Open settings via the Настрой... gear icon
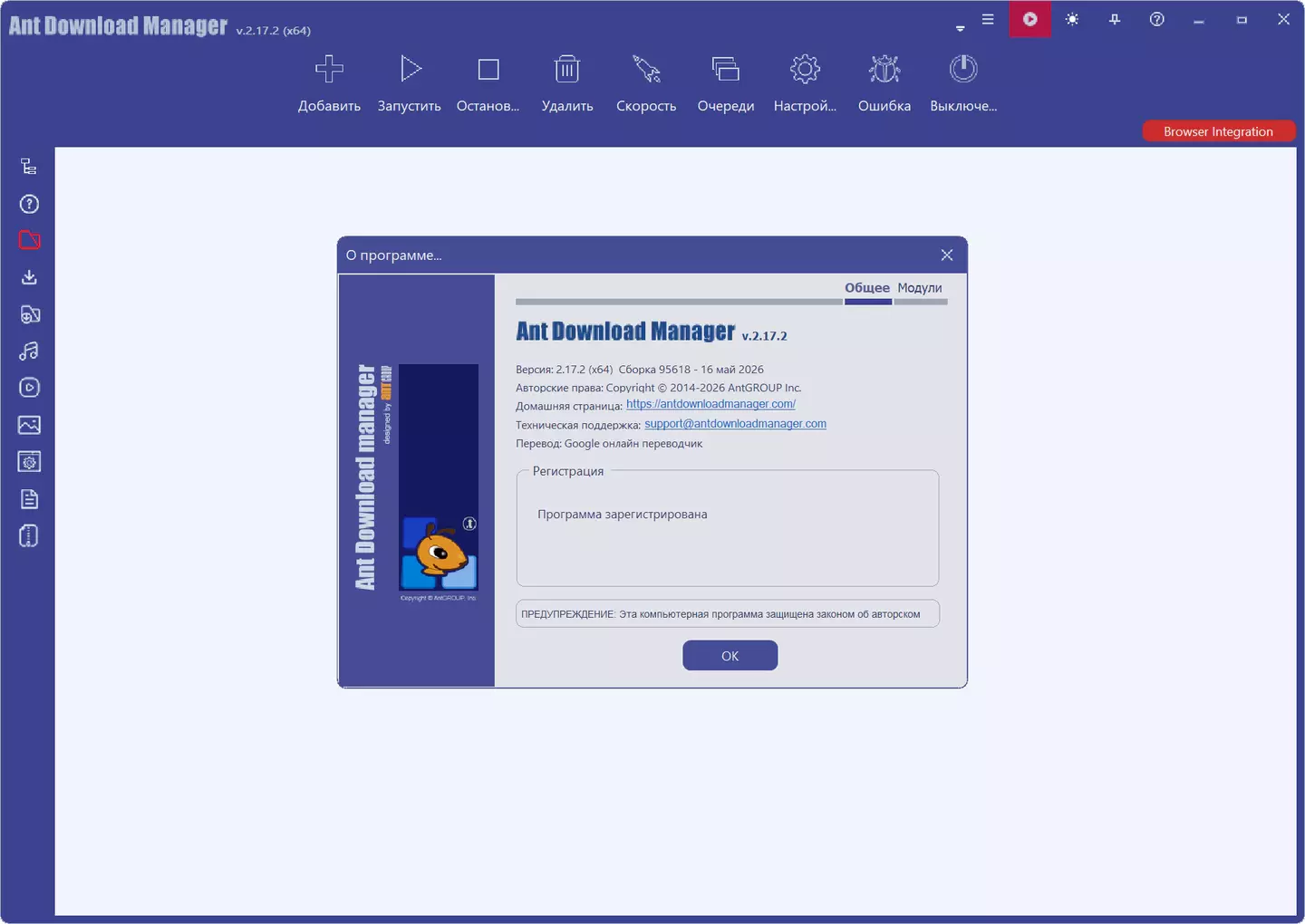This screenshot has height=924, width=1305. click(805, 69)
